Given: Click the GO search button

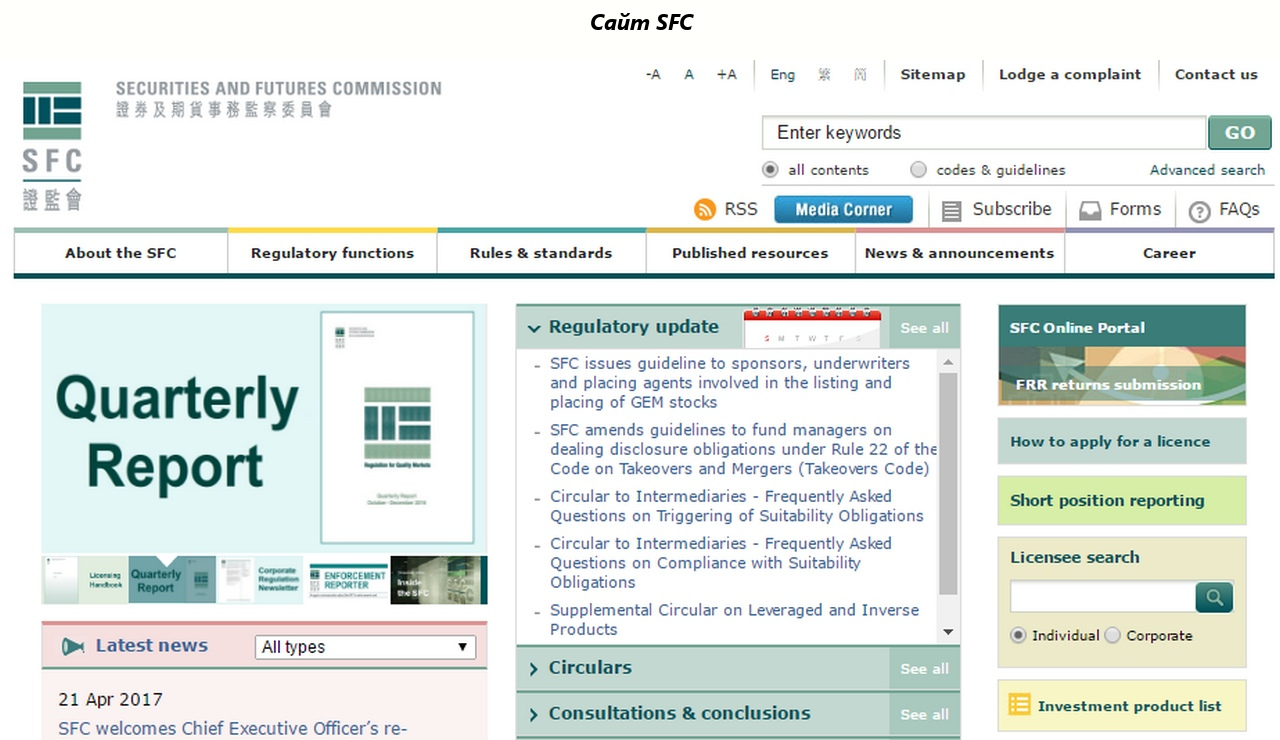Looking at the screenshot, I should click(1239, 133).
